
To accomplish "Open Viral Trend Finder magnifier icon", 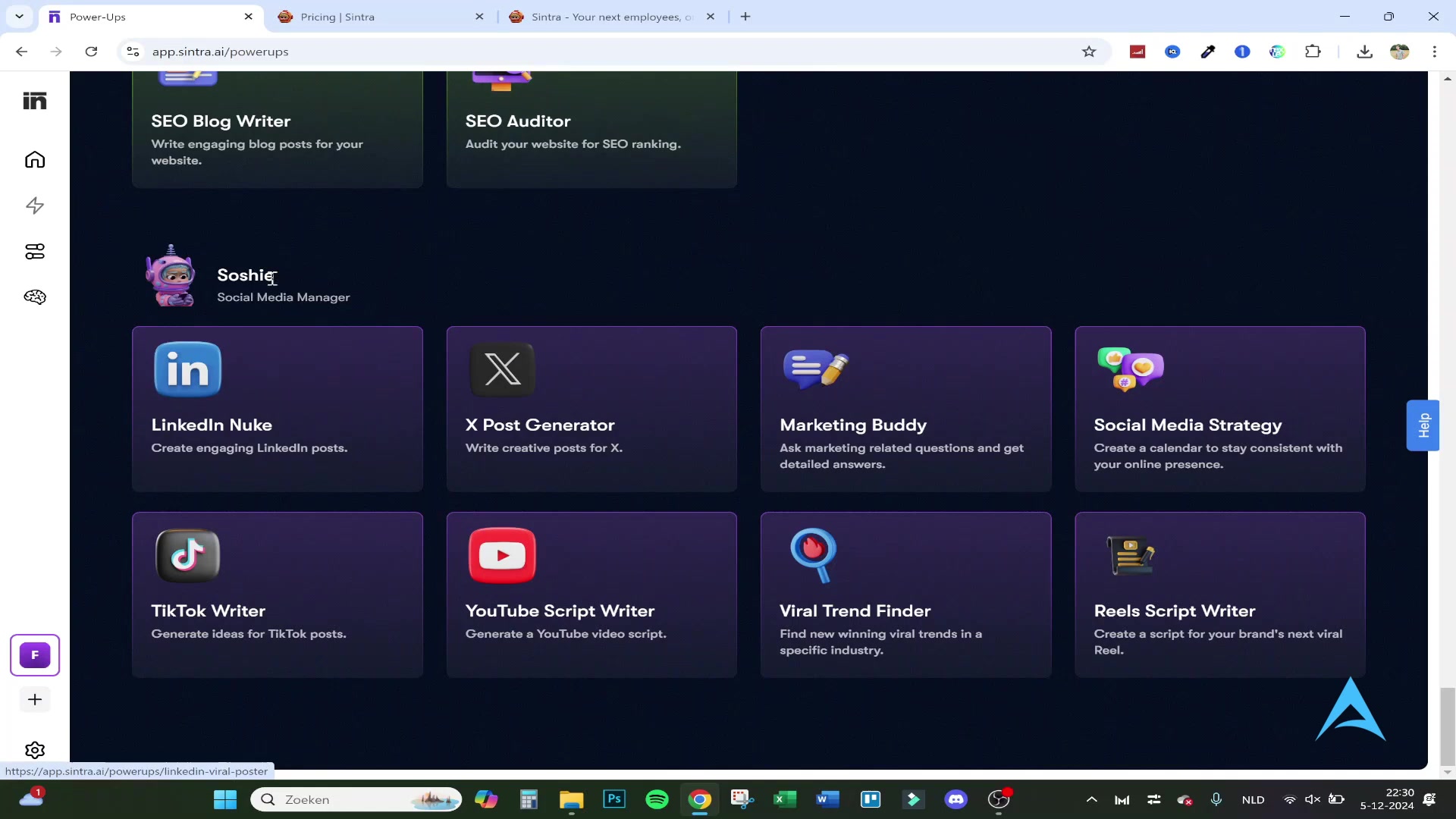I will click(x=814, y=555).
